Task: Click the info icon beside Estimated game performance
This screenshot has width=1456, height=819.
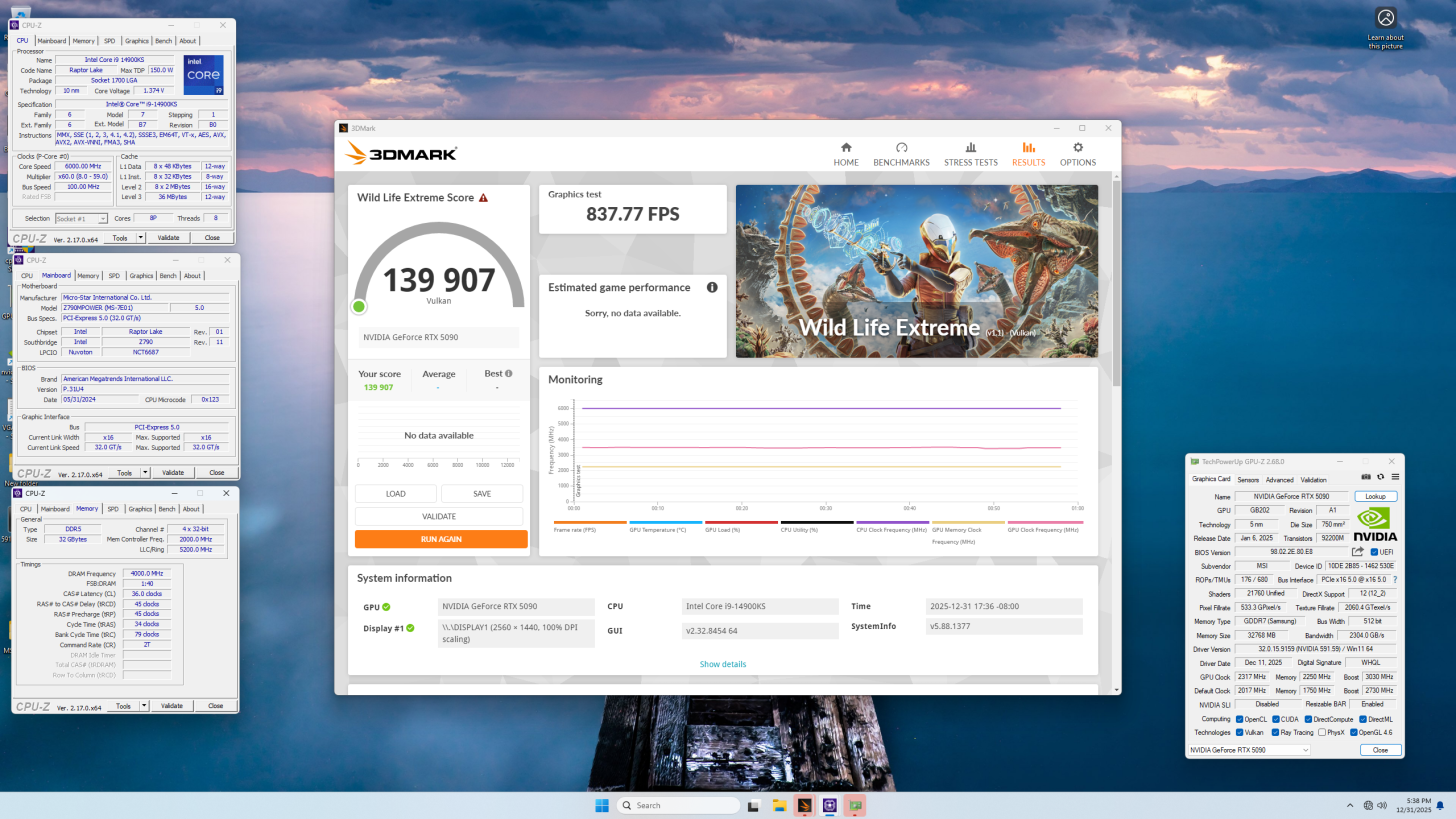Action: pos(712,287)
